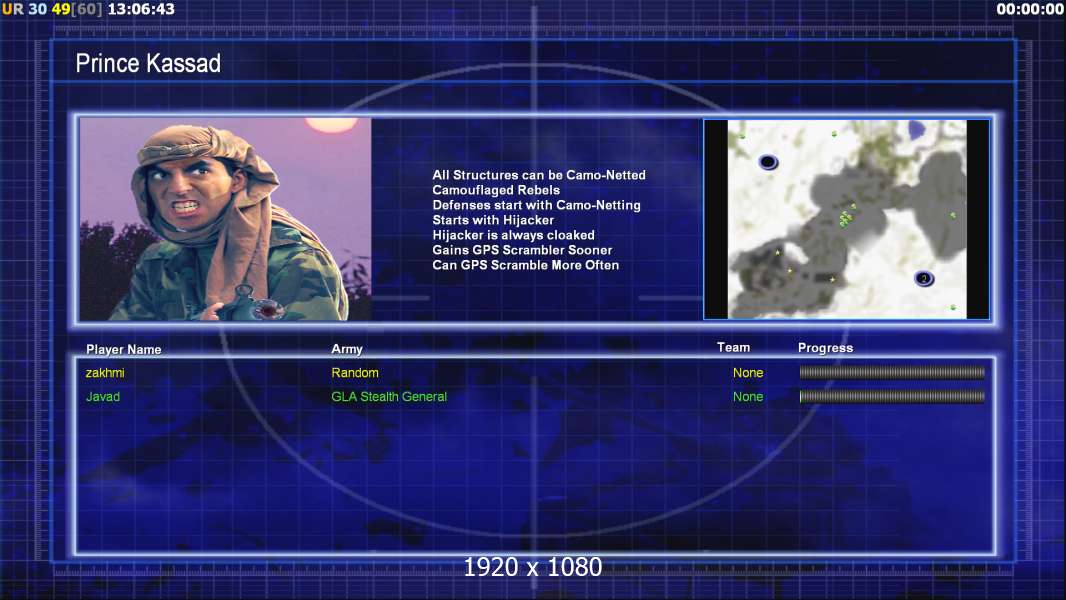This screenshot has height=600, width=1066.
Task: Click the Random army entry
Action: (355, 372)
